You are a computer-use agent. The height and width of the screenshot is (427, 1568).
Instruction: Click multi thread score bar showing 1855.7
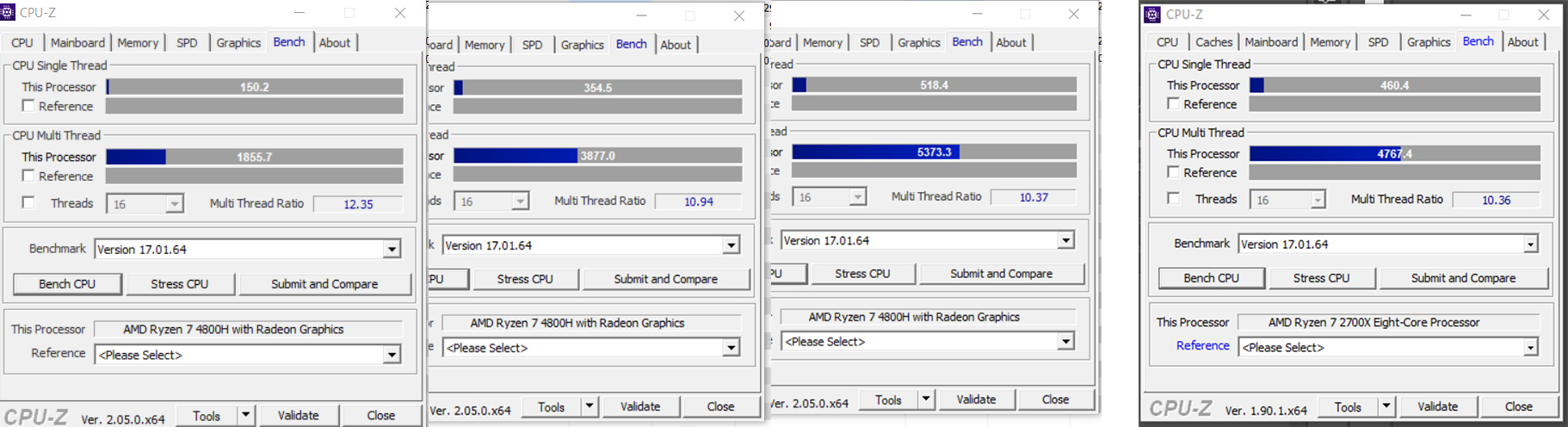click(x=255, y=157)
